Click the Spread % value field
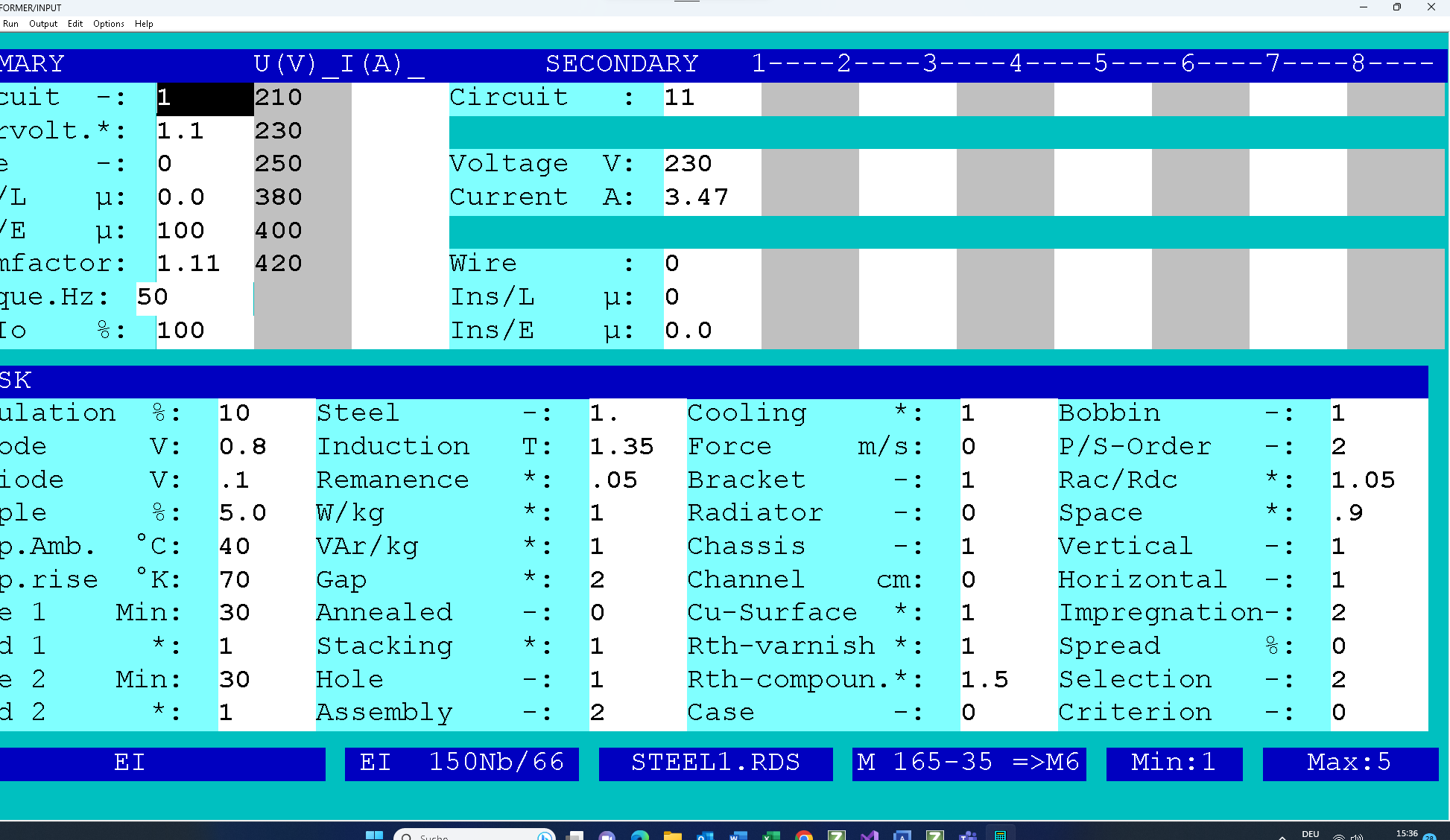1450x840 pixels. (1379, 647)
